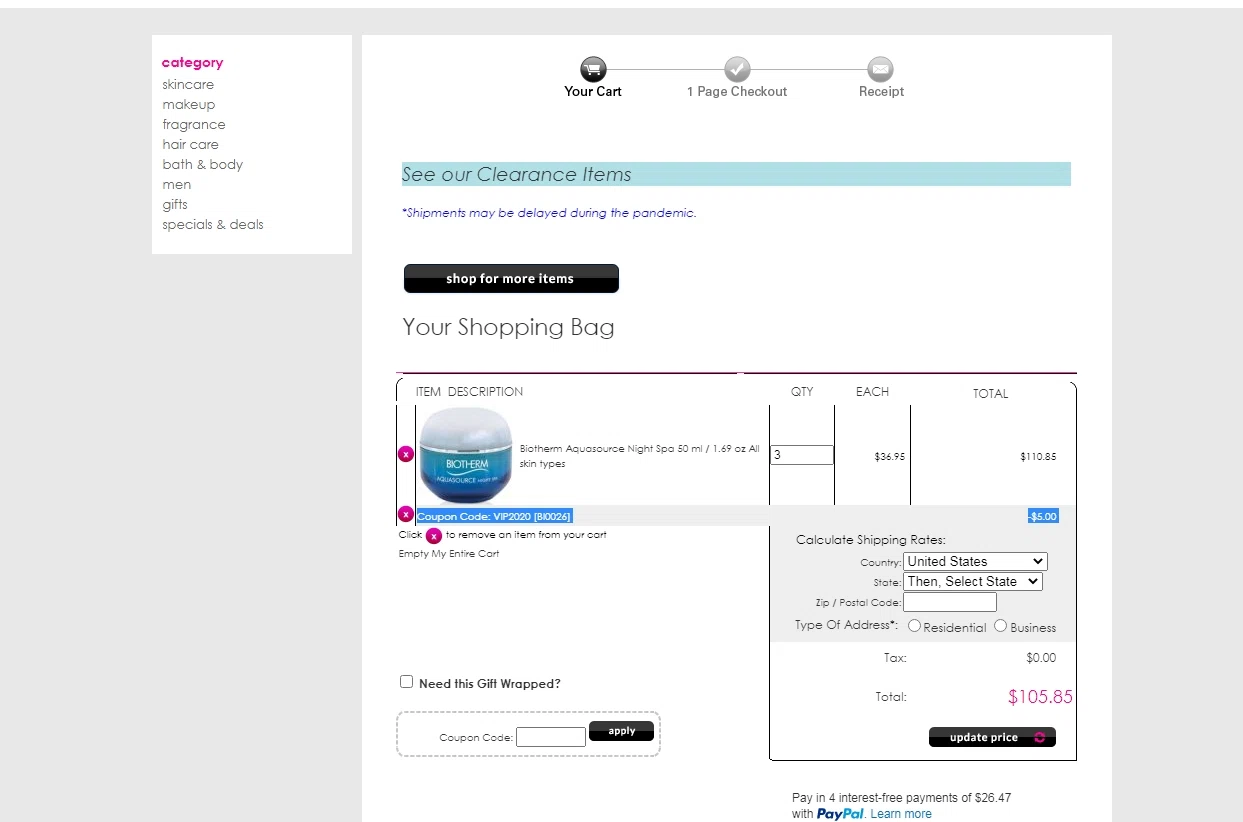Click the highlighted Coupon Code: VIP2020 text
This screenshot has width=1243, height=822.
494,516
